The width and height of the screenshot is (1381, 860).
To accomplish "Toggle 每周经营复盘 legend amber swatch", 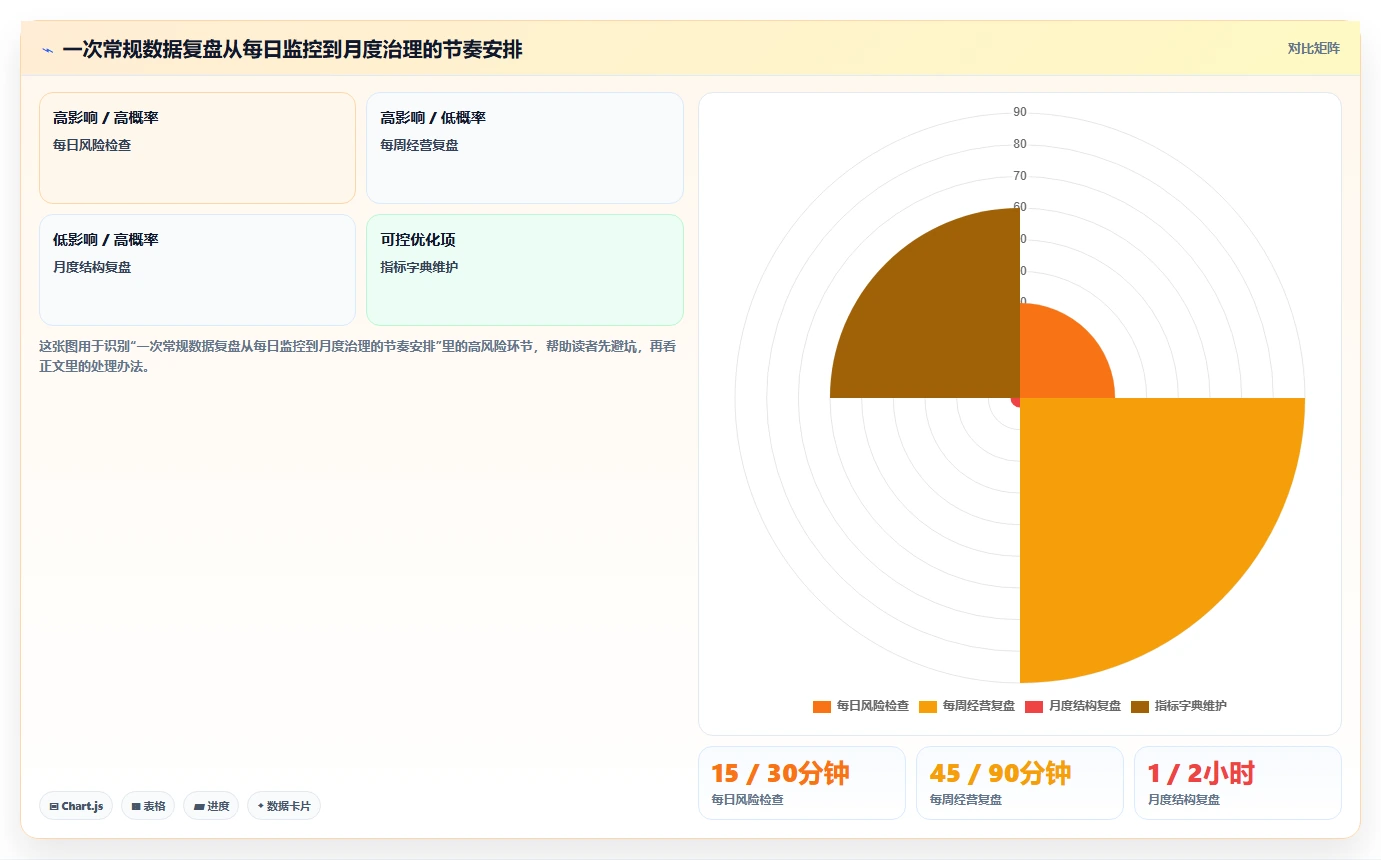I will tap(928, 706).
